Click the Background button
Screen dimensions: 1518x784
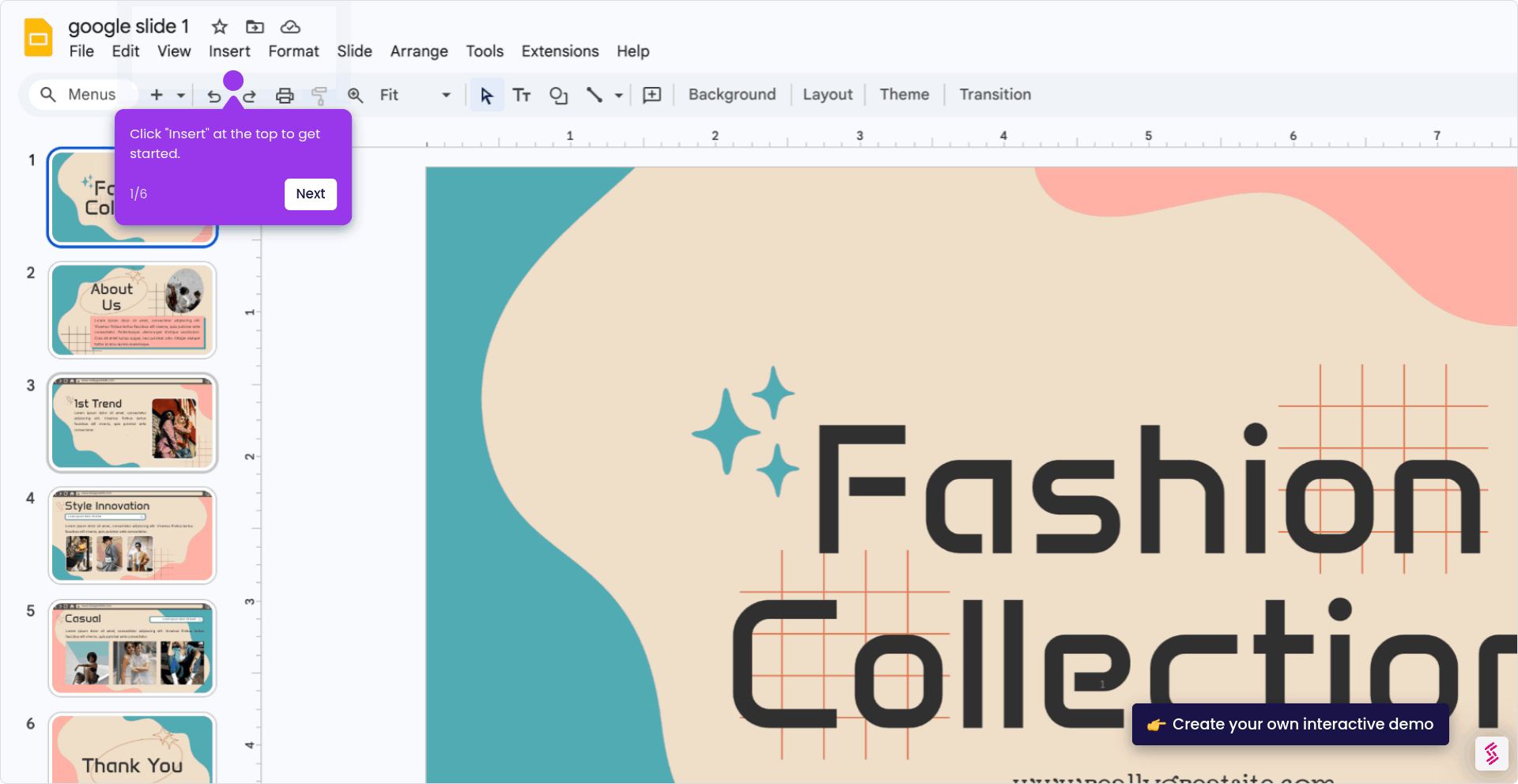pos(732,95)
